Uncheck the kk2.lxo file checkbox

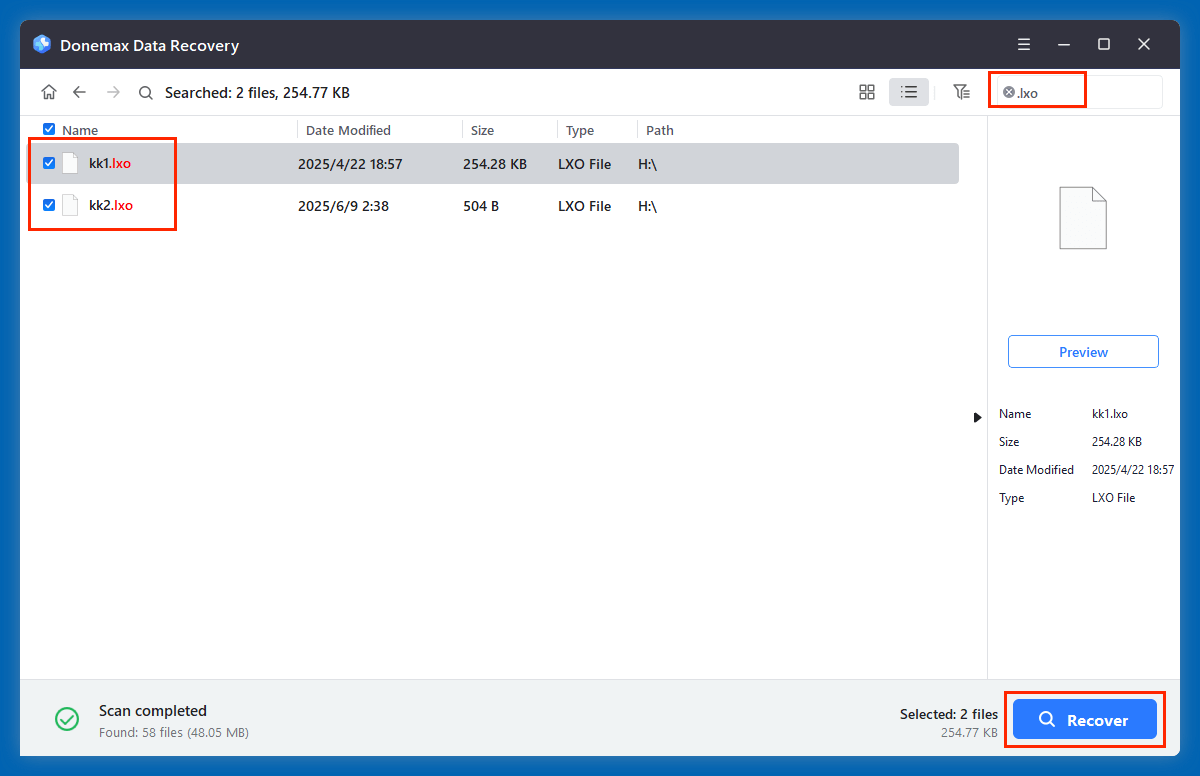click(49, 205)
